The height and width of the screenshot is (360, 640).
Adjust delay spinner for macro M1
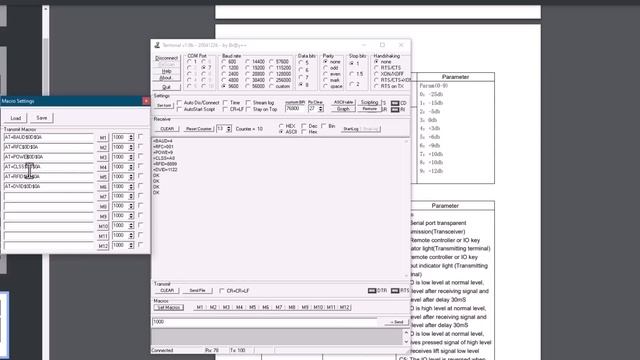[x=131, y=138]
